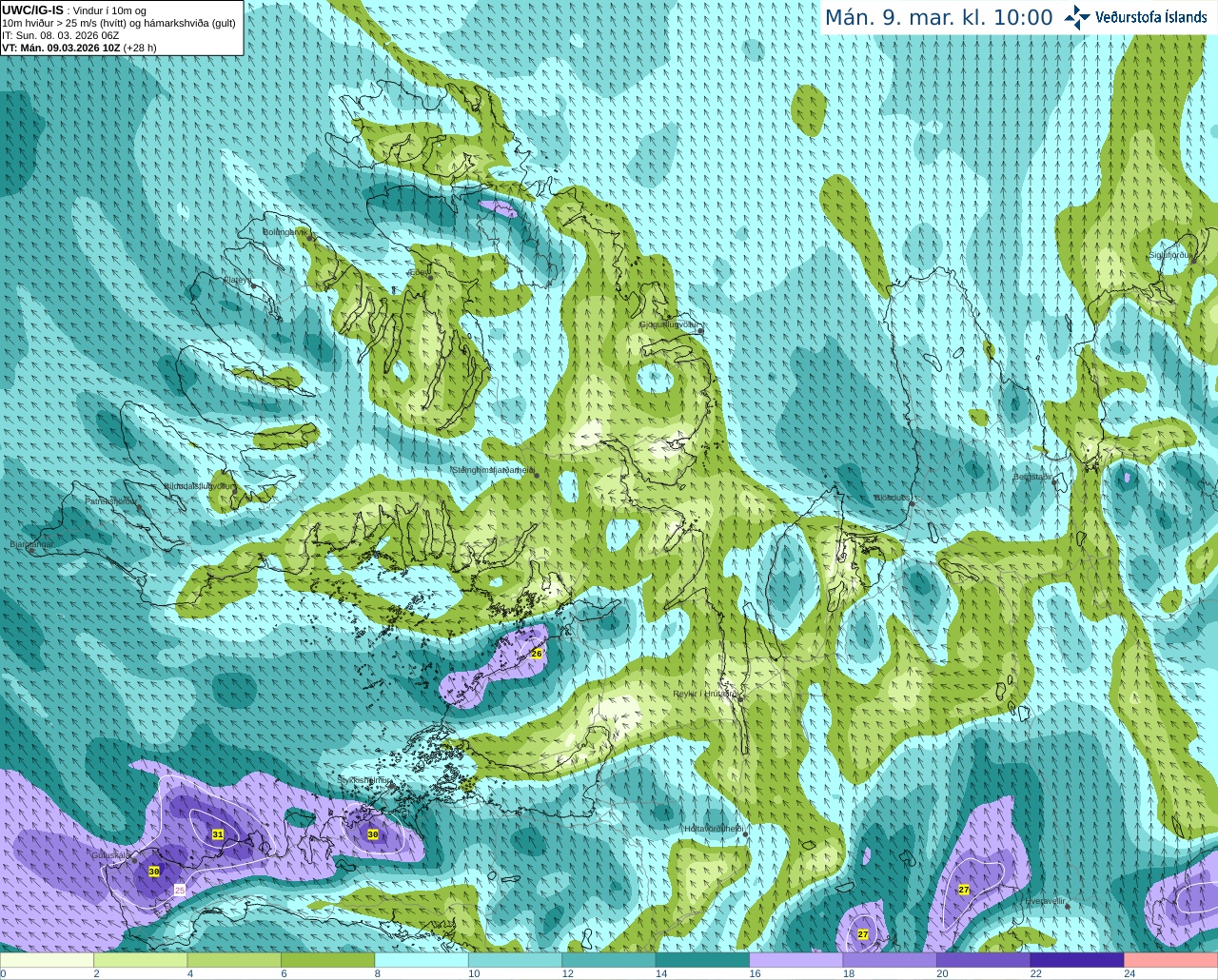Click the Veðurstofa Íslands logo icon
Image resolution: width=1218 pixels, height=980 pixels.
tap(1077, 17)
